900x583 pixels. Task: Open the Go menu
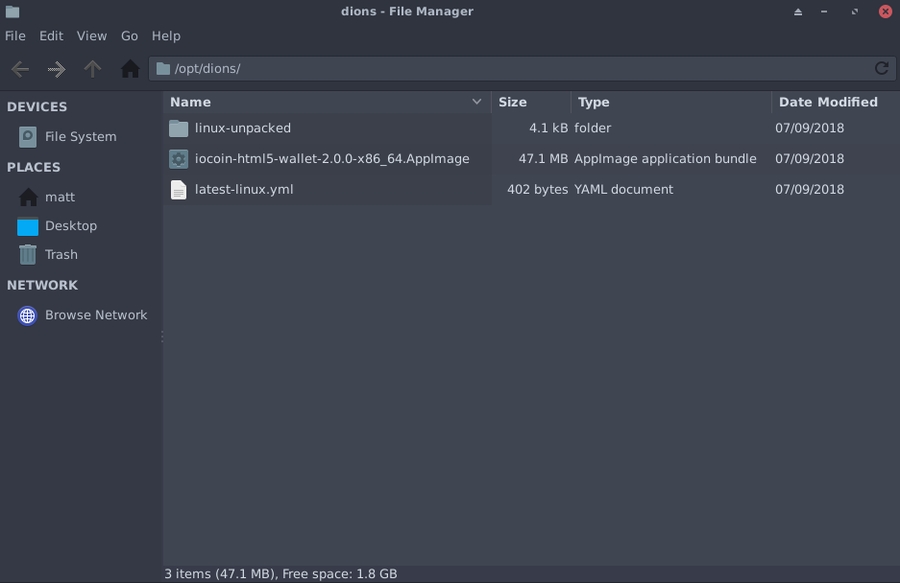(129, 35)
